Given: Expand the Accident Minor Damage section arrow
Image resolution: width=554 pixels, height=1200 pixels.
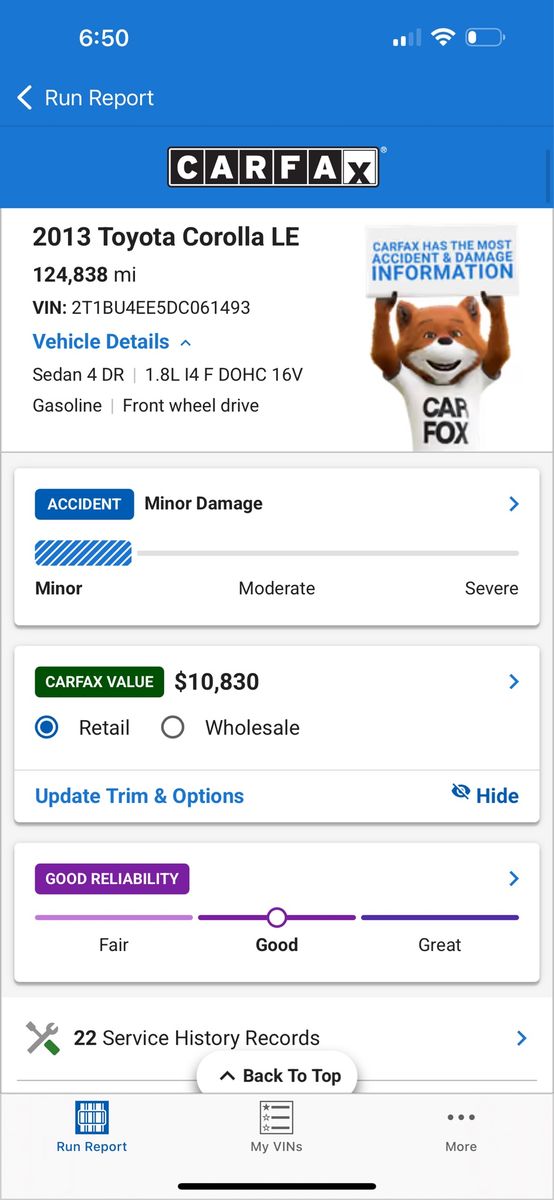Looking at the screenshot, I should (x=514, y=504).
